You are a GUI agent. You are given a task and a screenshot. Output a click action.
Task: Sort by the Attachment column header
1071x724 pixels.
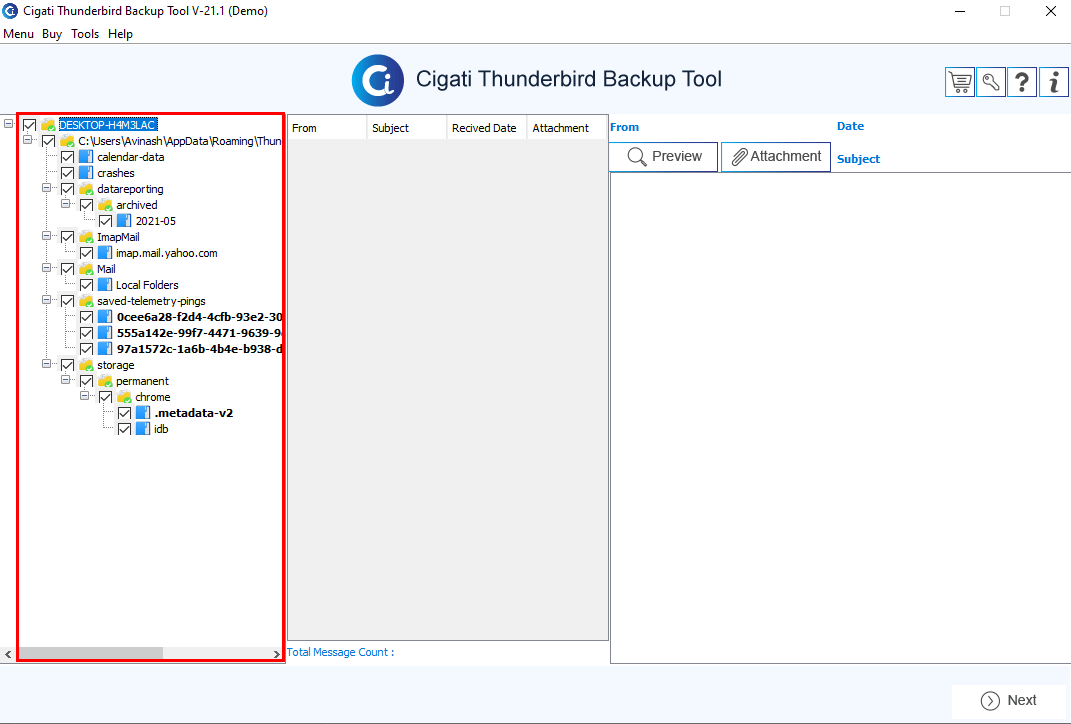click(x=567, y=128)
